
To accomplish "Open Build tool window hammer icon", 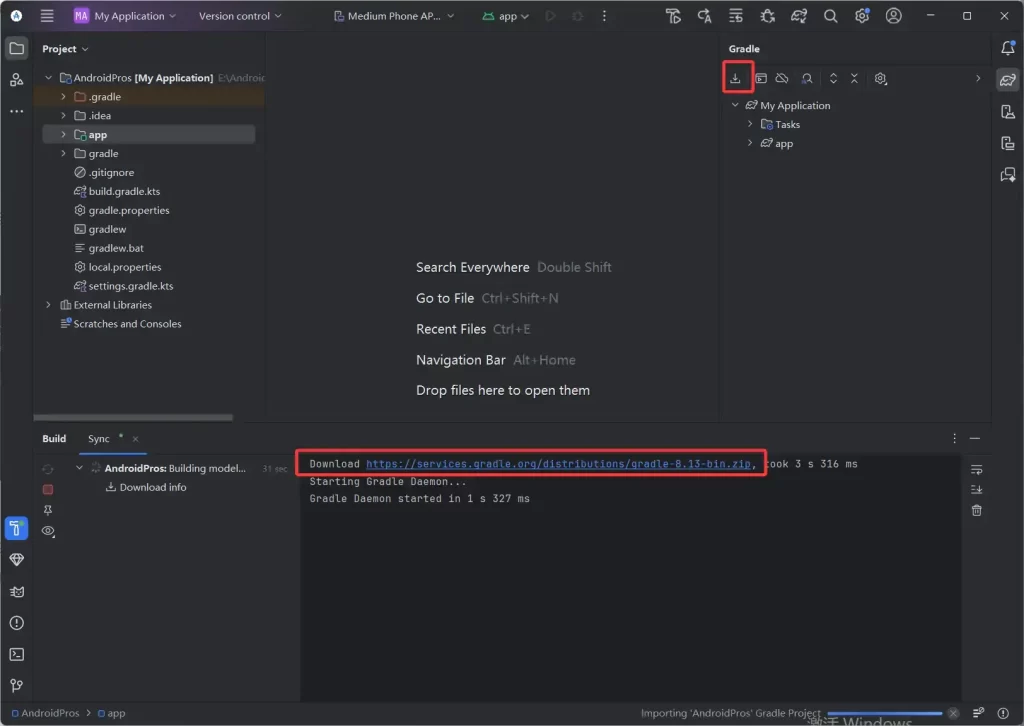I will tap(16, 528).
